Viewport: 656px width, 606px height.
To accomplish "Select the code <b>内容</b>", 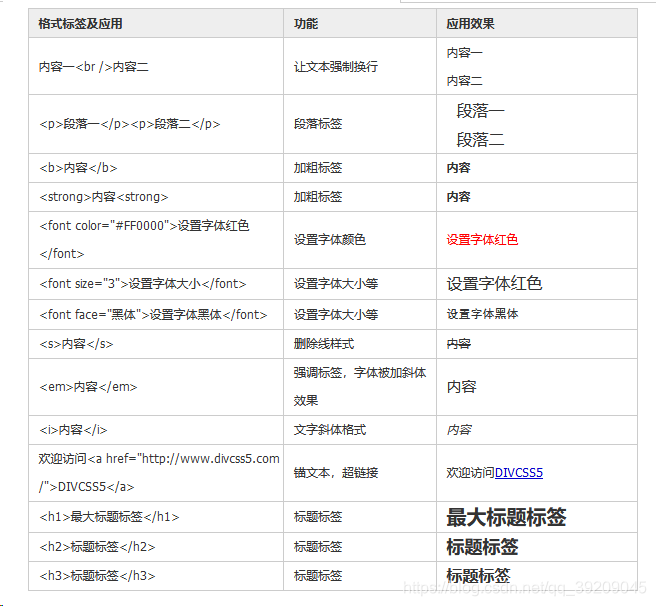I will 78,168.
